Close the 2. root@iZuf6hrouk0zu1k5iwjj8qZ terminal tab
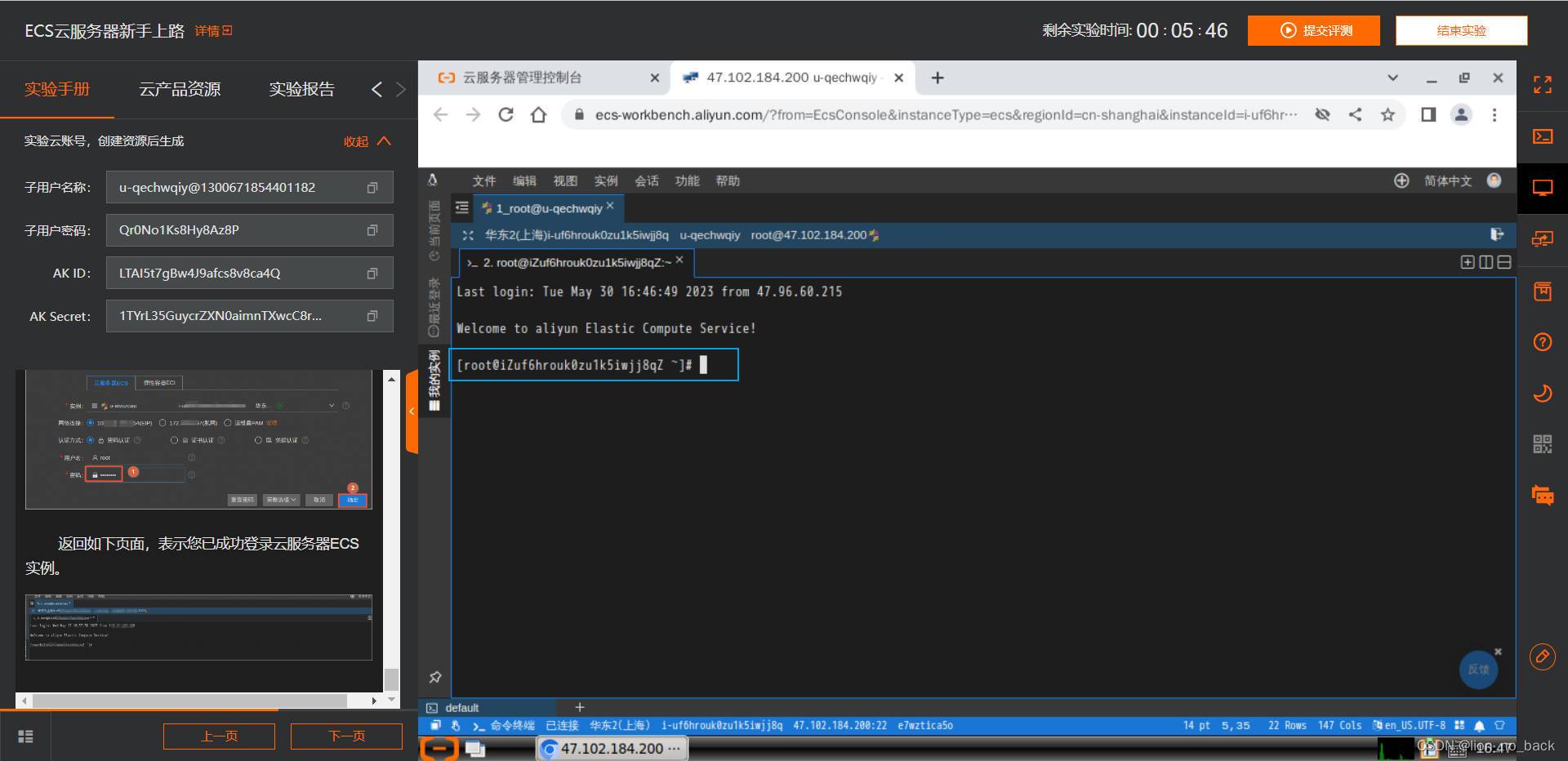The width and height of the screenshot is (1568, 761). point(679,260)
